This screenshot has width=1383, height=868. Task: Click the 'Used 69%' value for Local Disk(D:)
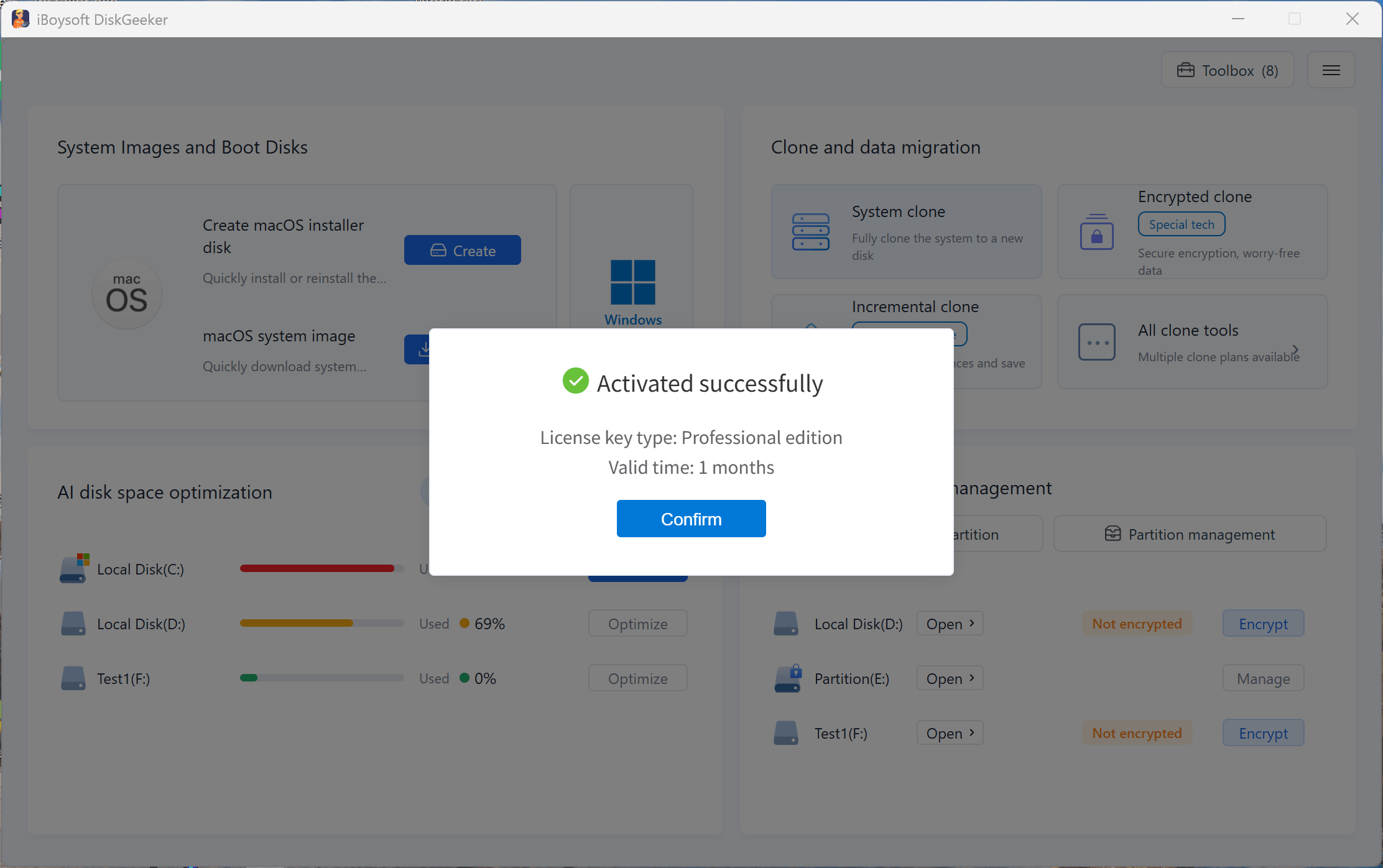click(x=462, y=624)
